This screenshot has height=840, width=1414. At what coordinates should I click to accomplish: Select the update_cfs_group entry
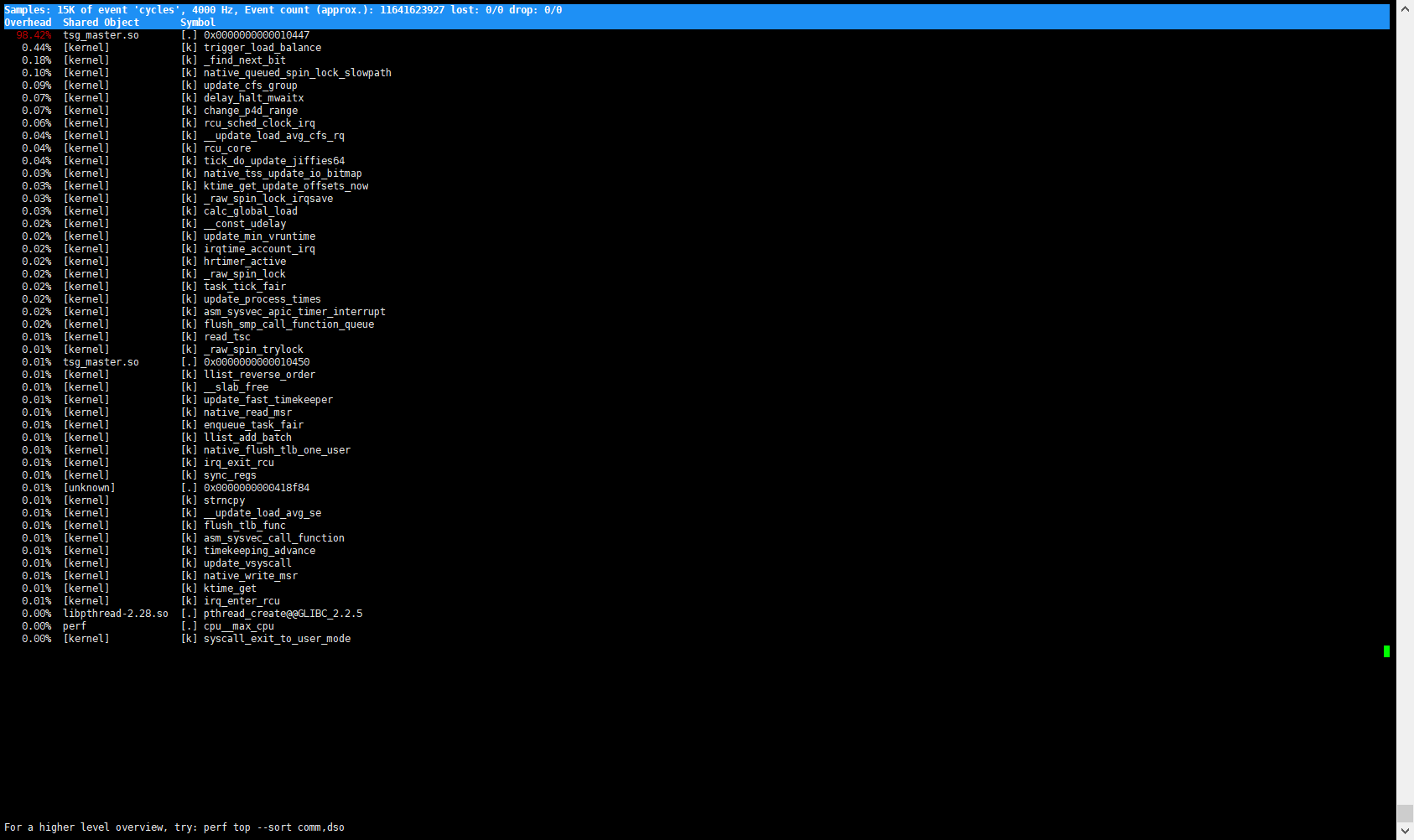[x=250, y=86]
